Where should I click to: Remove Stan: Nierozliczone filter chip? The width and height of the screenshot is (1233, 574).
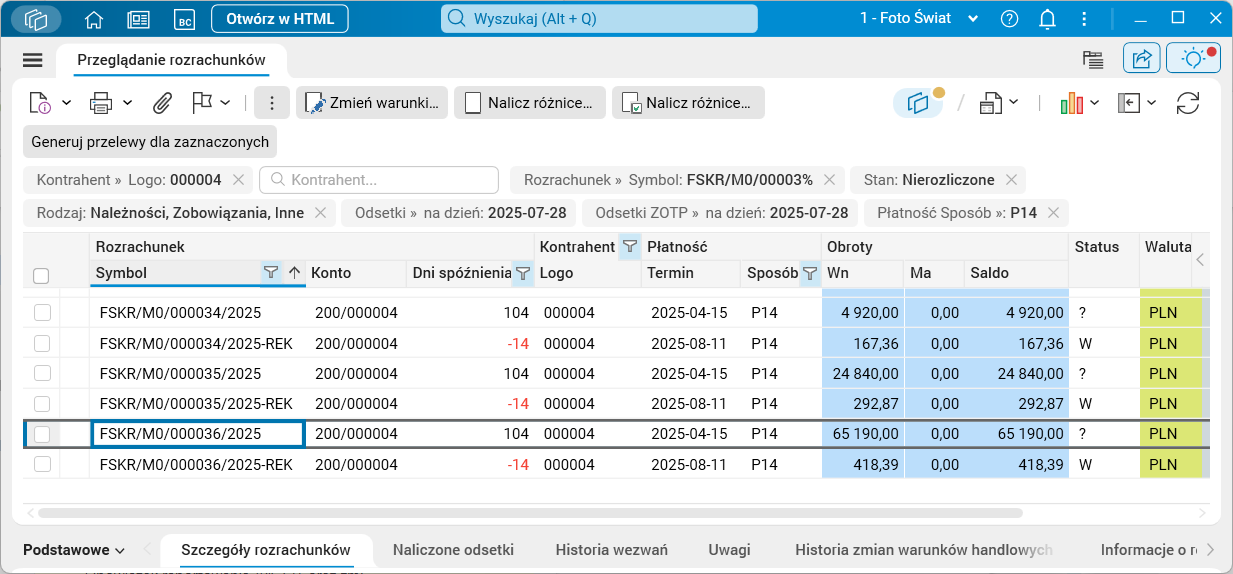coord(1011,180)
